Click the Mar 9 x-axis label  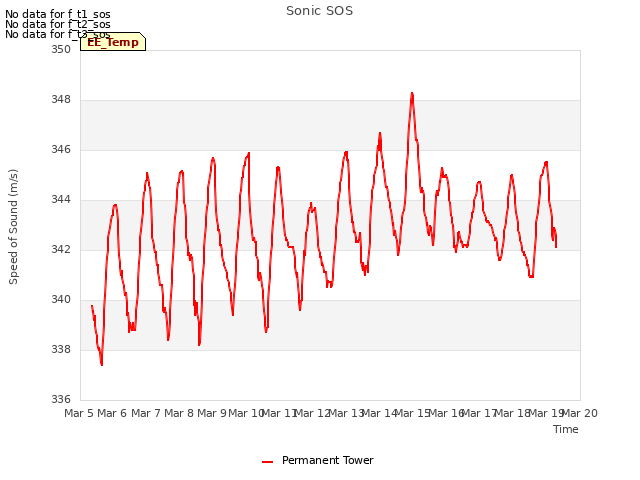coord(212,413)
